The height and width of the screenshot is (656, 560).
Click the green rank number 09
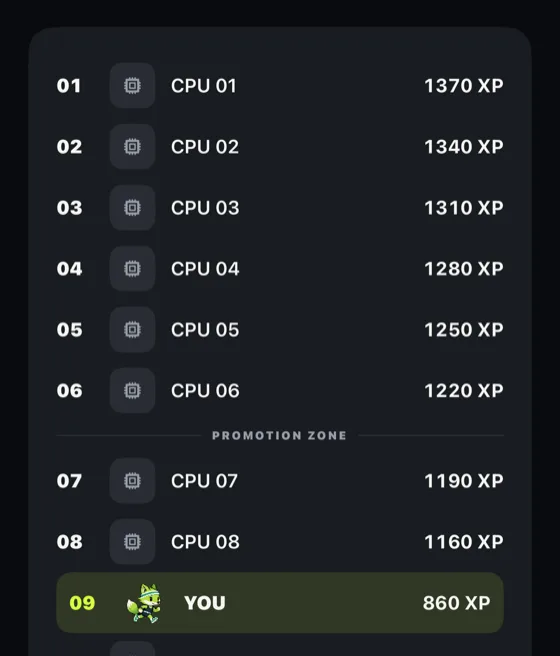click(x=82, y=603)
